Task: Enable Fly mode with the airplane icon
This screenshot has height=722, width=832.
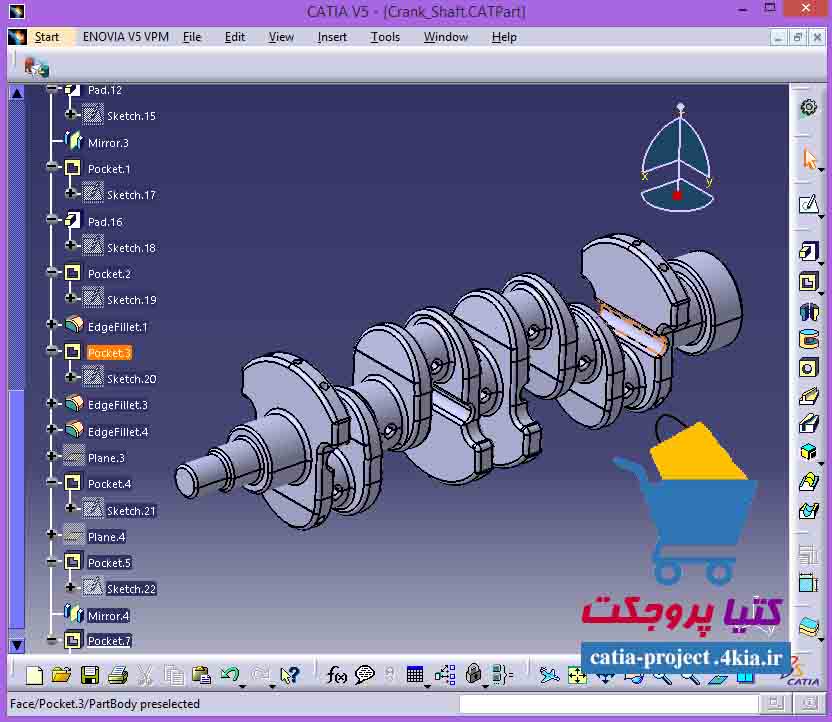Action: (x=549, y=675)
